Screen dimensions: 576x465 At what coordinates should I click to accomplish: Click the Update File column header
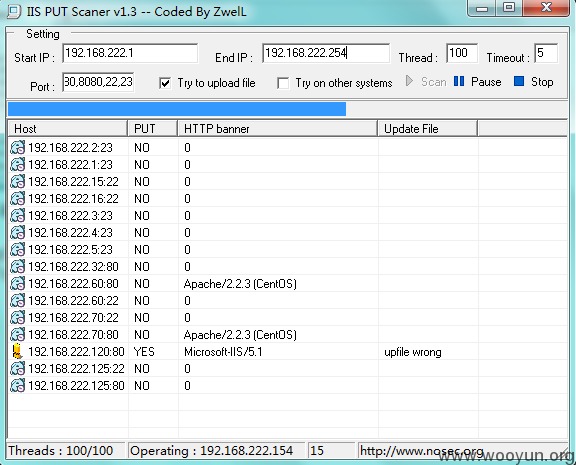(428, 129)
